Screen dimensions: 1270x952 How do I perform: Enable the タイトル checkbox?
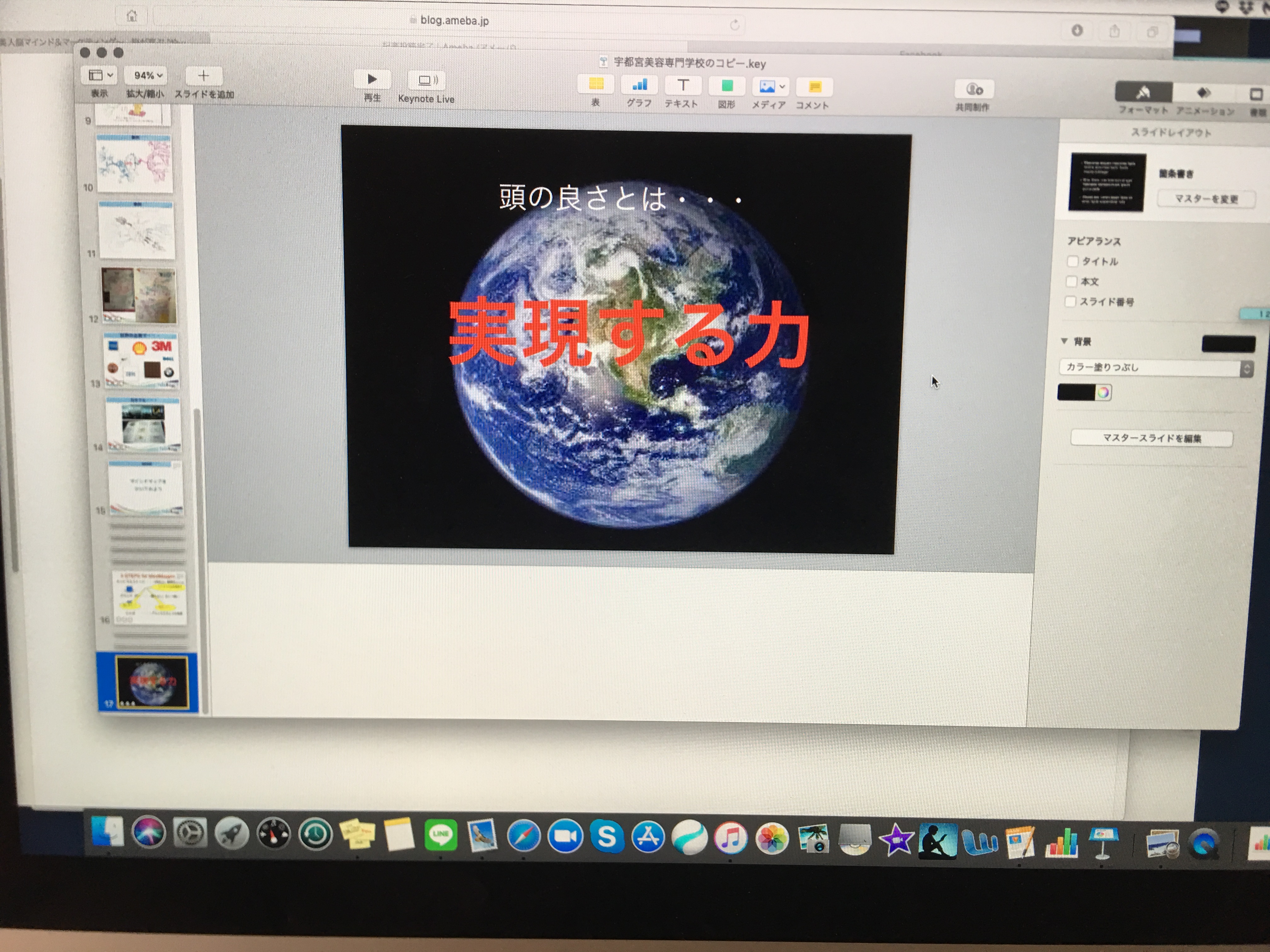(1072, 261)
